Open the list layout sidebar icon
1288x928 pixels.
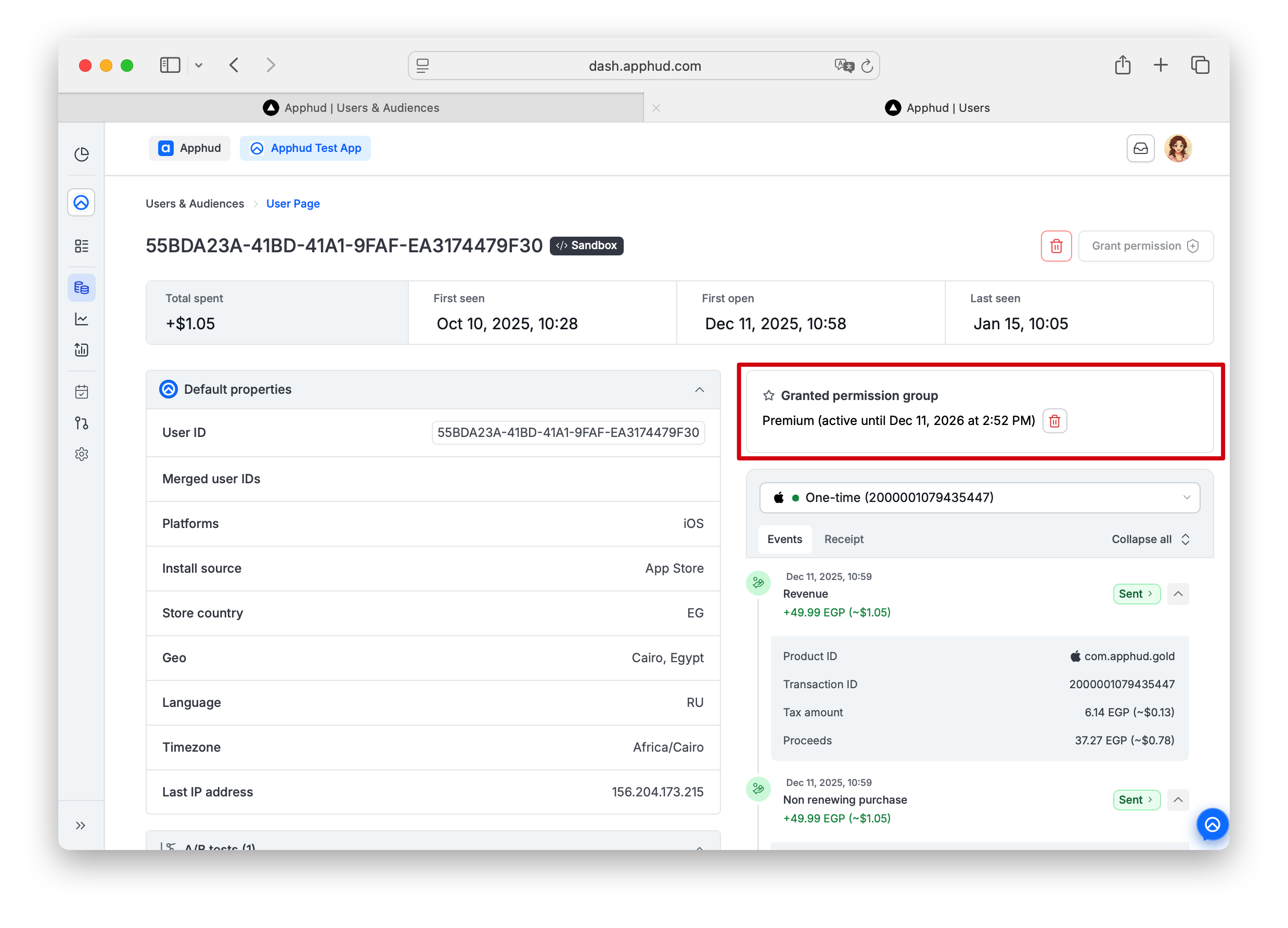(x=81, y=246)
